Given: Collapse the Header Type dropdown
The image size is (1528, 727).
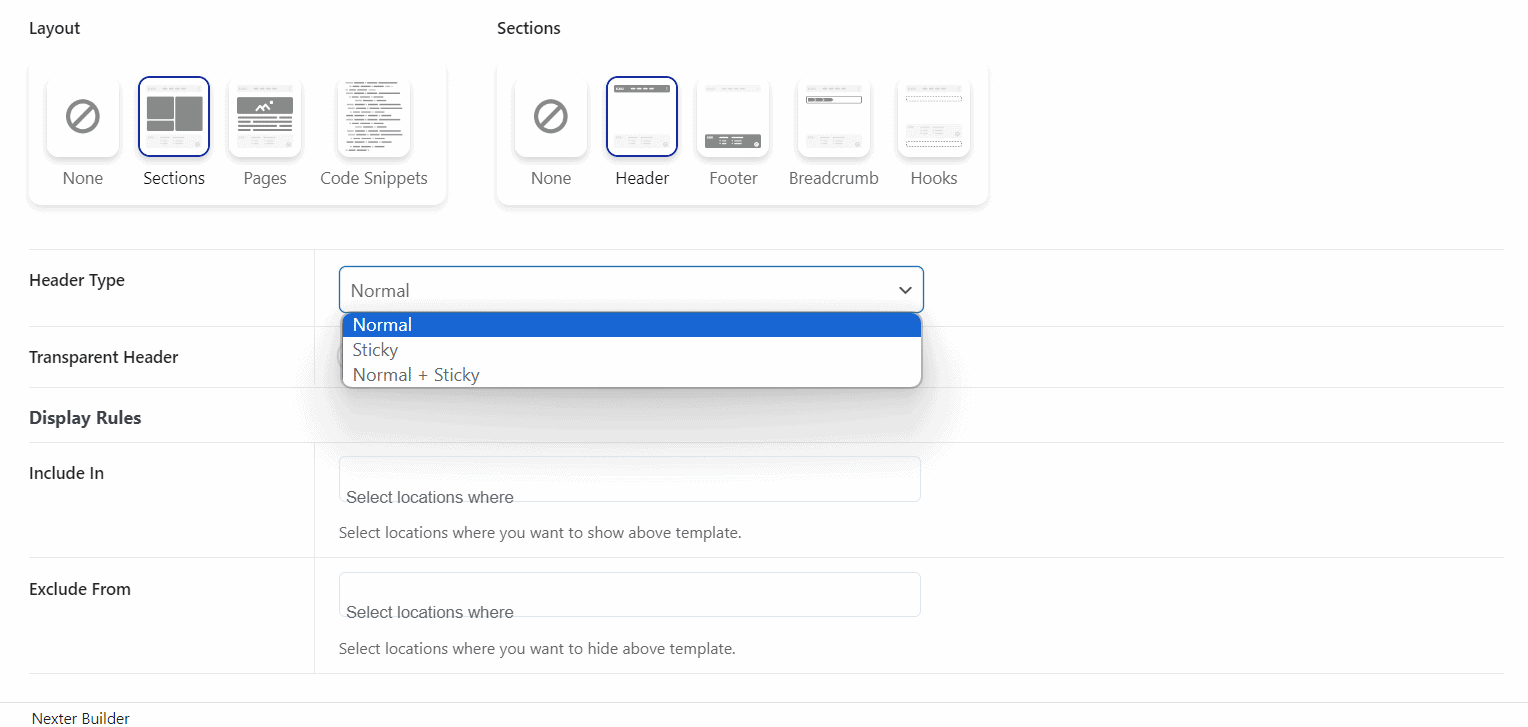Looking at the screenshot, I should tap(631, 290).
